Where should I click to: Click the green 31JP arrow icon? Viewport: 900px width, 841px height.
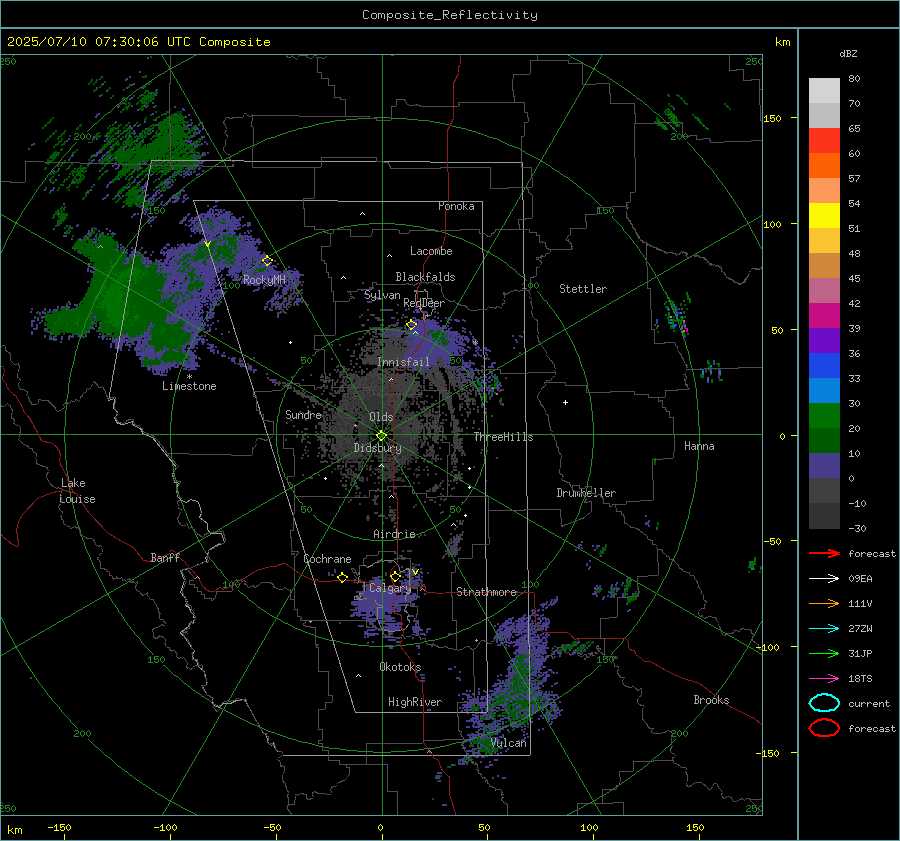tap(824, 653)
